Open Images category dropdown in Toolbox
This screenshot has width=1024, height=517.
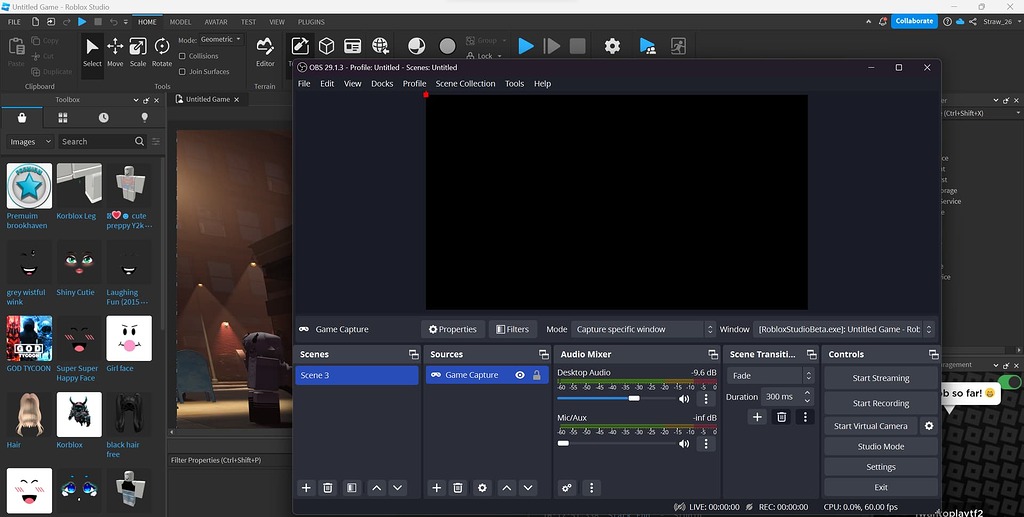[29, 142]
